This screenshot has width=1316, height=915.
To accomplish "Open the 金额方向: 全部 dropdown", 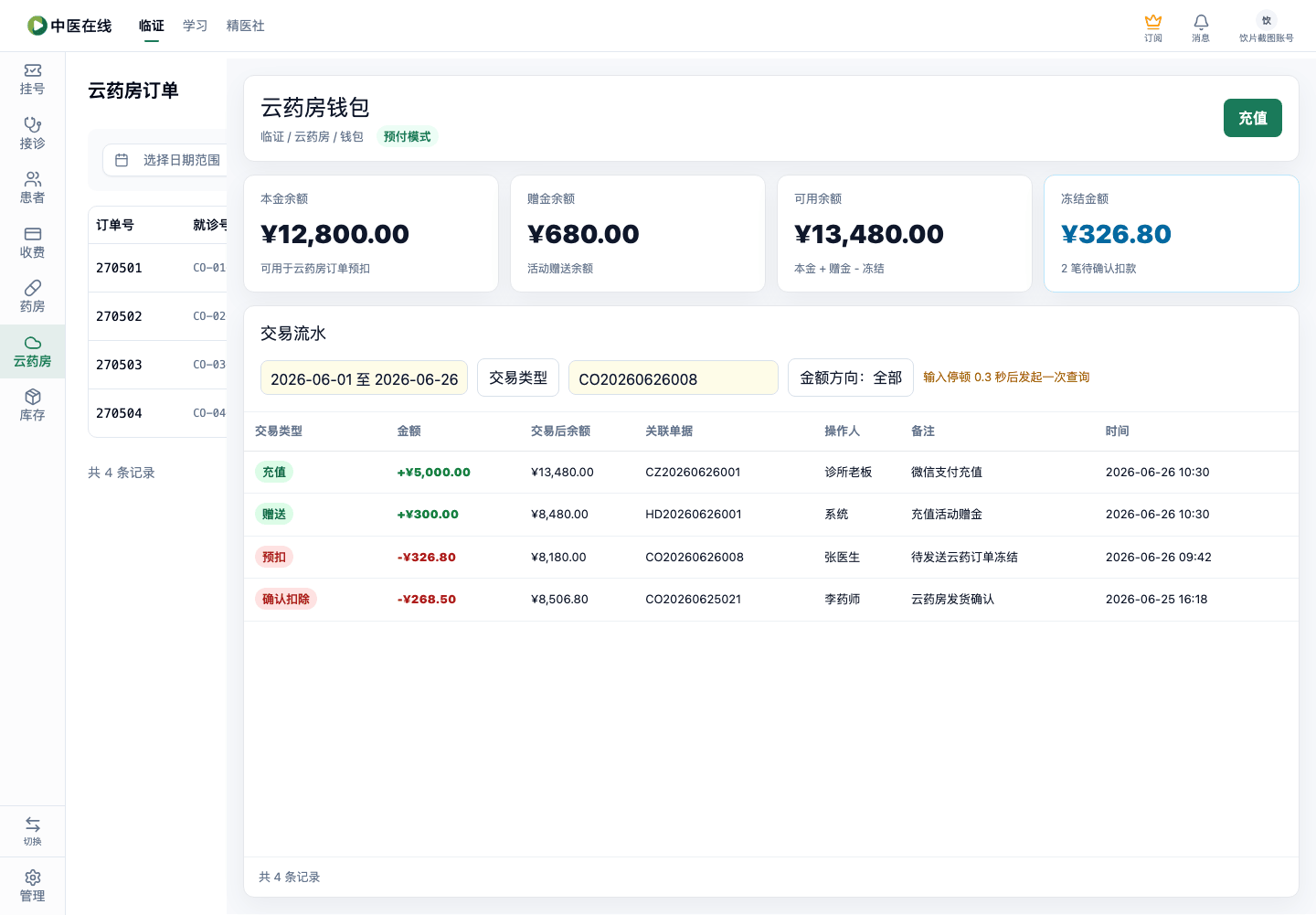I will 851,378.
